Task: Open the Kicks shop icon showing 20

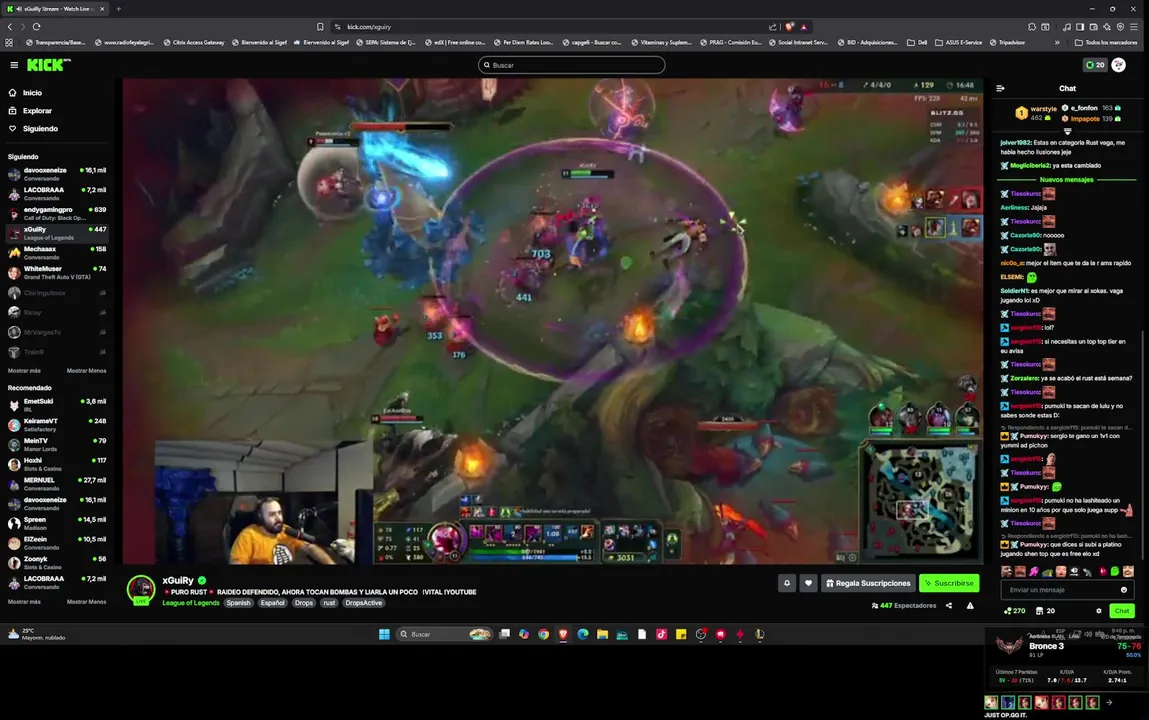Action: 1045,611
